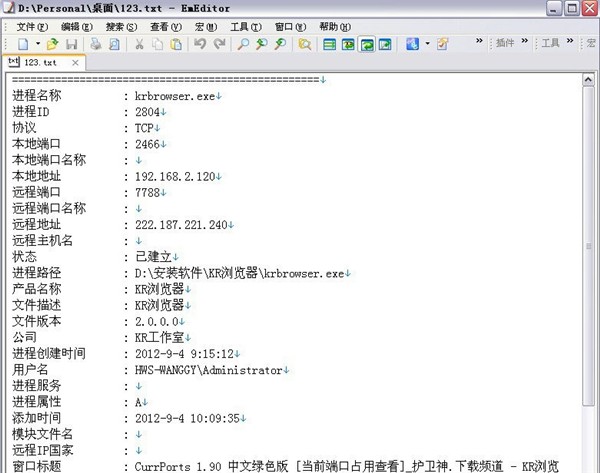Image resolution: width=600 pixels, height=473 pixels.
Task: Close the 123.txt tab with its X
Action: [75, 62]
